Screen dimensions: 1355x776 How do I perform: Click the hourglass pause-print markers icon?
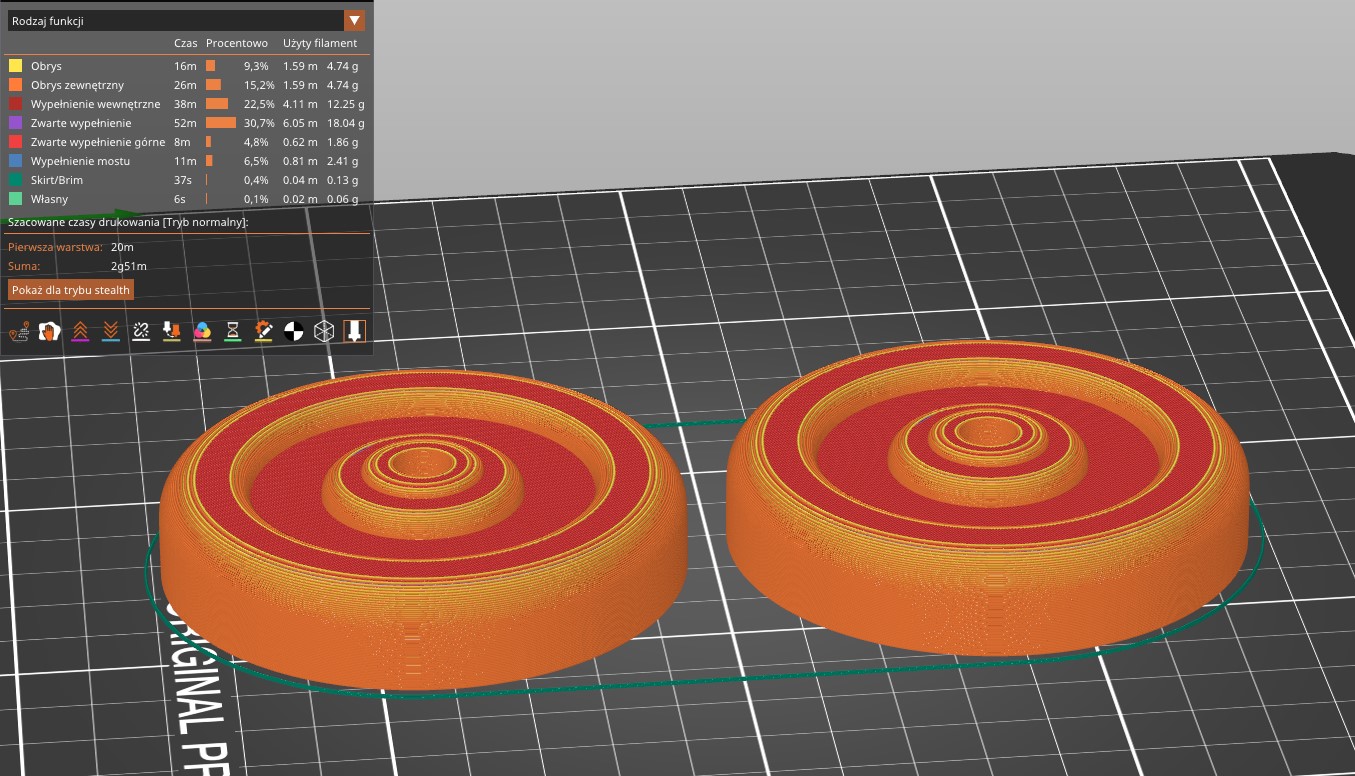point(233,331)
